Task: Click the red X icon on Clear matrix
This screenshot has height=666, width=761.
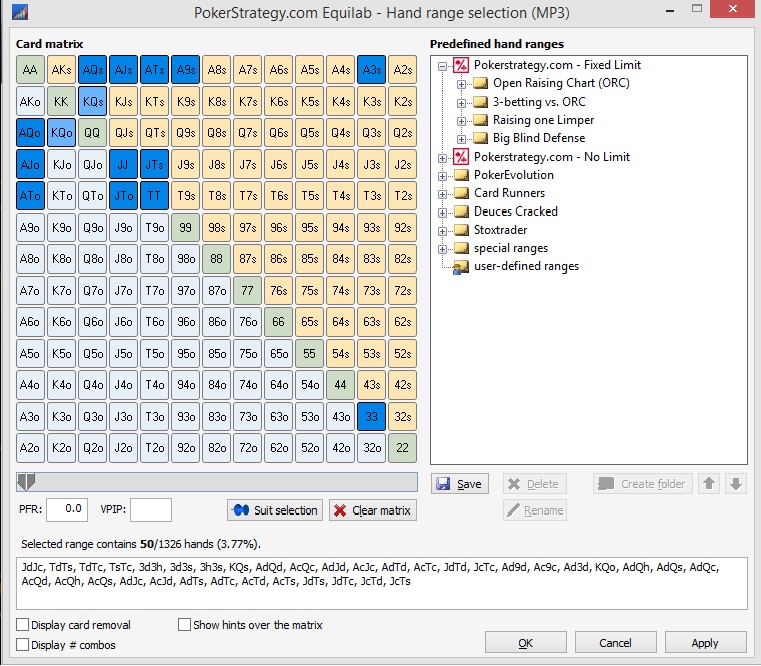Action: 340,510
